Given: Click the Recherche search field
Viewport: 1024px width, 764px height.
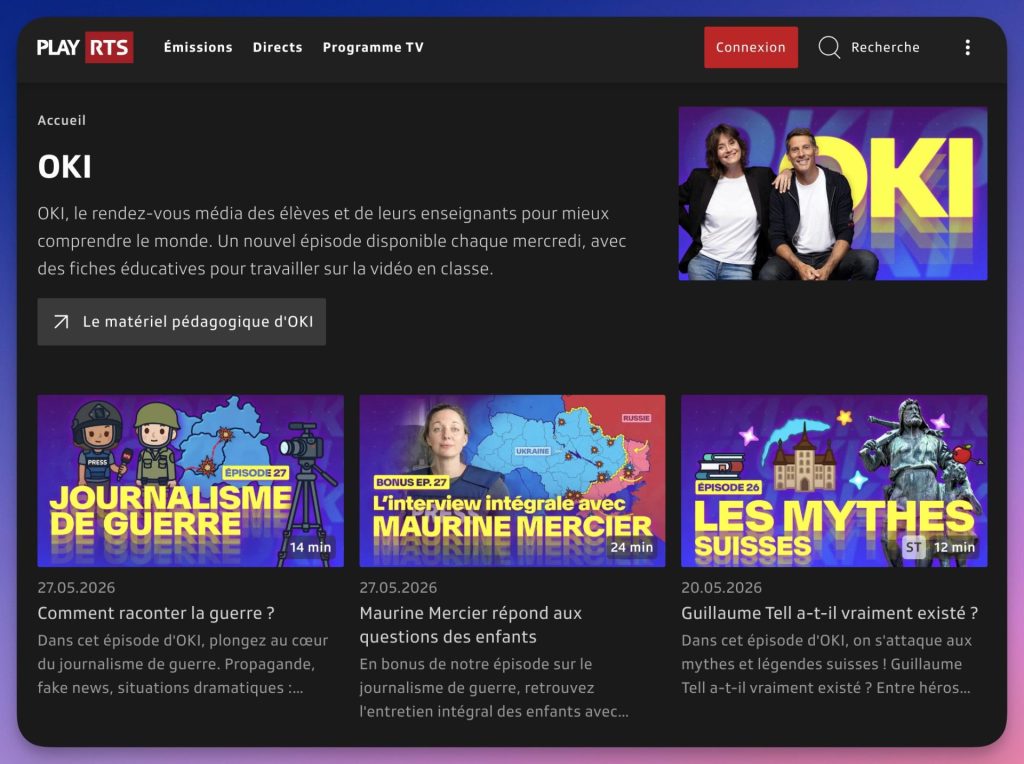Looking at the screenshot, I should (x=869, y=47).
